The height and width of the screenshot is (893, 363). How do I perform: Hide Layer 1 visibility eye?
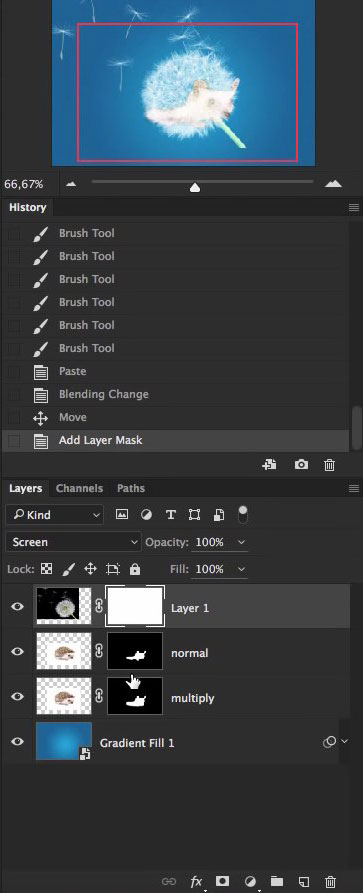(18, 607)
